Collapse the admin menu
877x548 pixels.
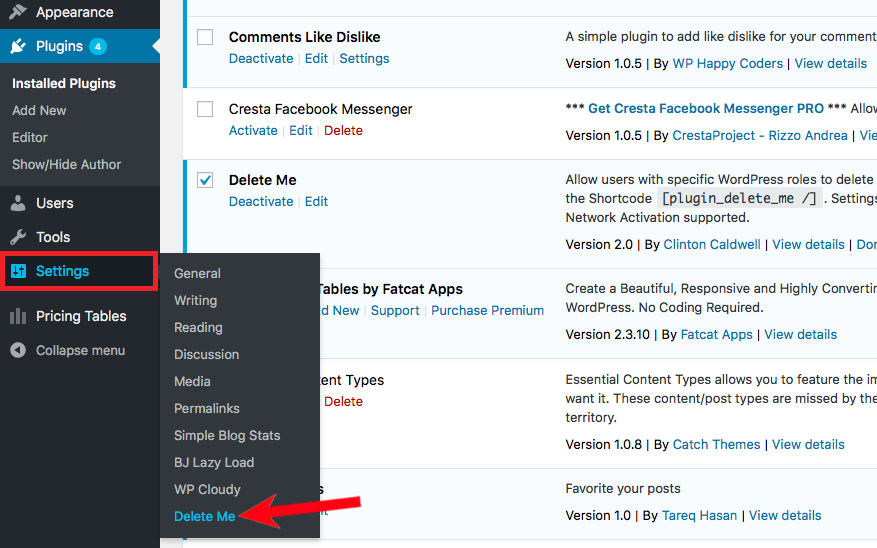[80, 351]
